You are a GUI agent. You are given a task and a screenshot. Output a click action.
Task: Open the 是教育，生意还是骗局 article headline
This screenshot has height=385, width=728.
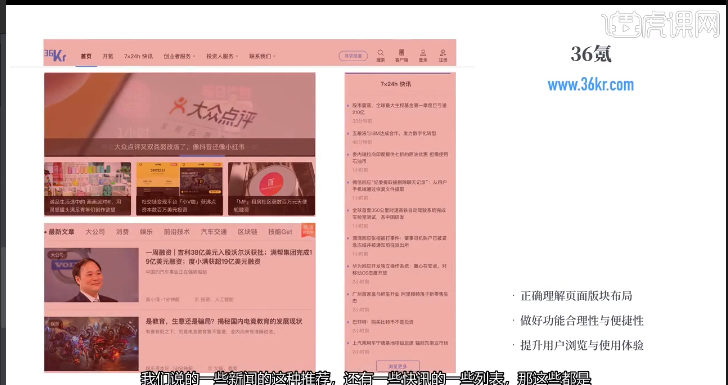point(224,321)
